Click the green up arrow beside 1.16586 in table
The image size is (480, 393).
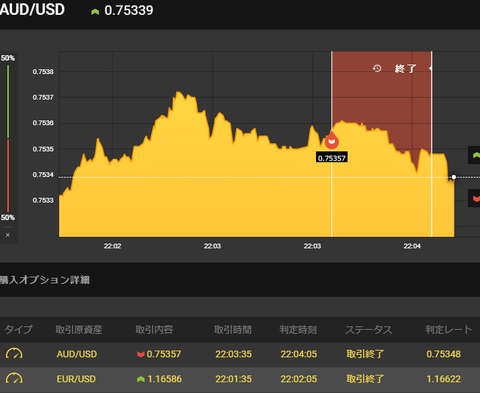pyautogui.click(x=141, y=379)
